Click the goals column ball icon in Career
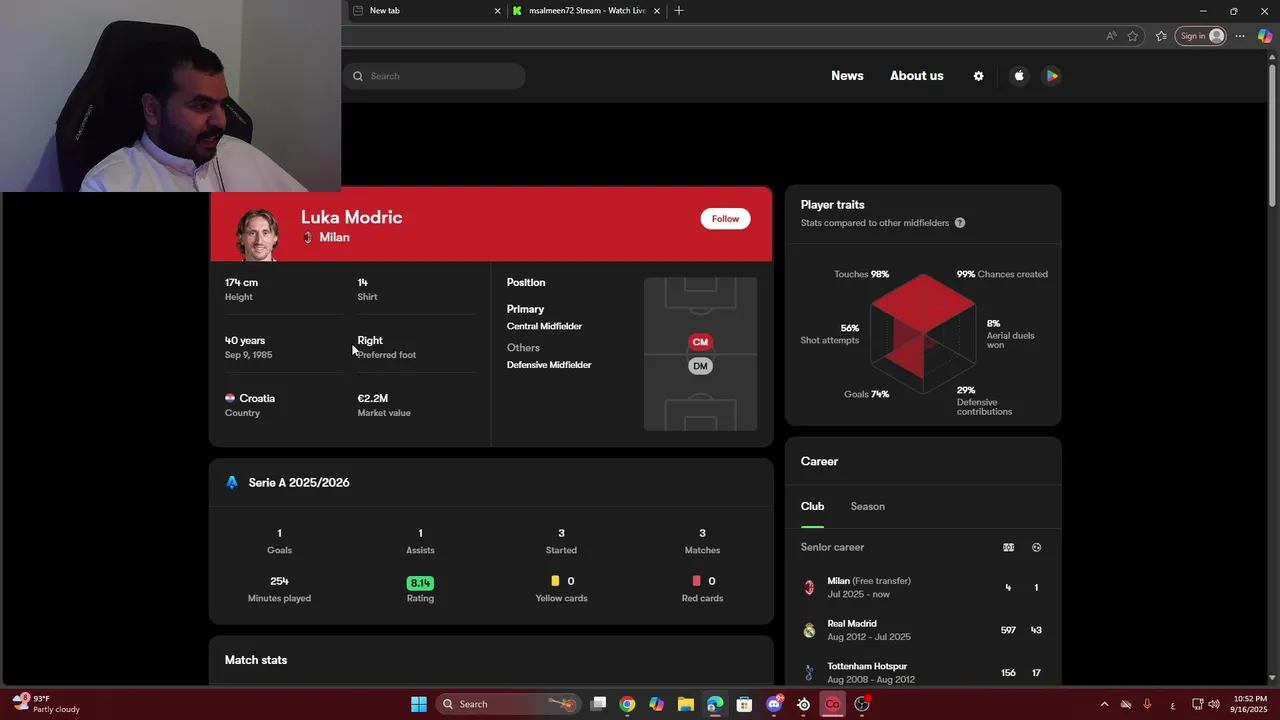 pos(1037,547)
